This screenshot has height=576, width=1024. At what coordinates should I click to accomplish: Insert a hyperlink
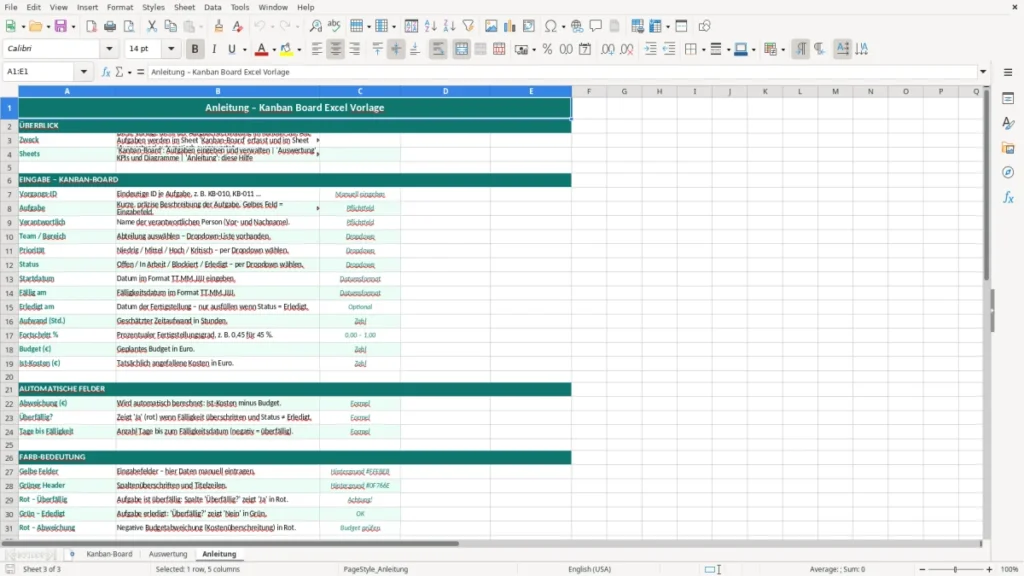coord(577,26)
